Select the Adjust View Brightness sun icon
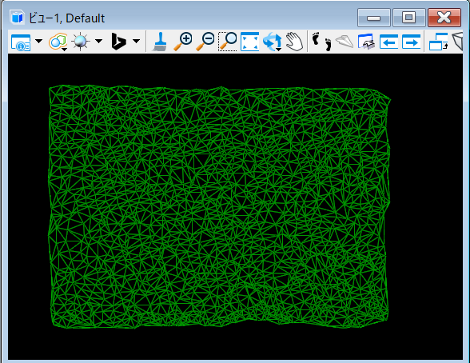This screenshot has width=470, height=363. [x=81, y=42]
